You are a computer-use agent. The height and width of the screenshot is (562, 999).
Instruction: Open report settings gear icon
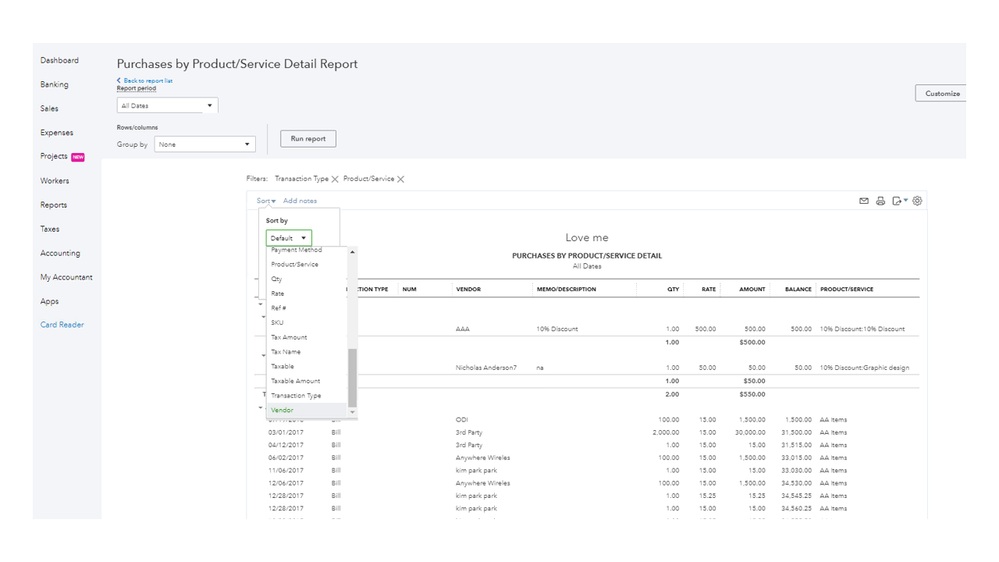tap(917, 201)
